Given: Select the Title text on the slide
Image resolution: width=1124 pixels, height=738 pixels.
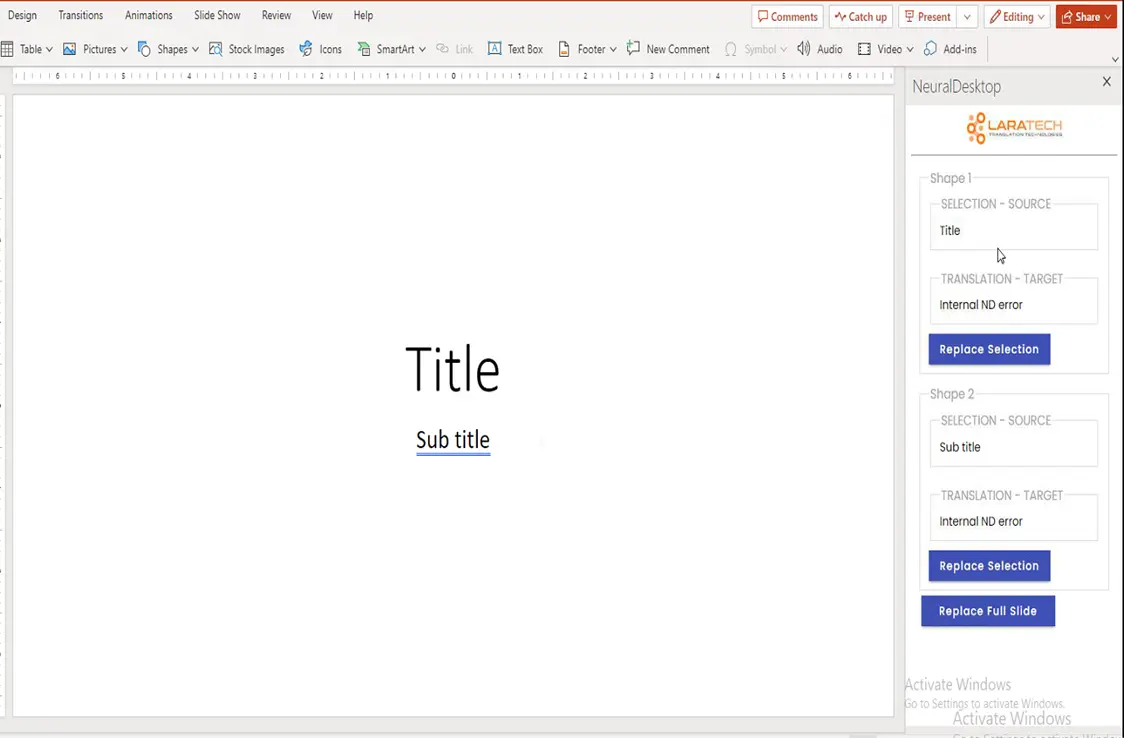Looking at the screenshot, I should click(452, 369).
